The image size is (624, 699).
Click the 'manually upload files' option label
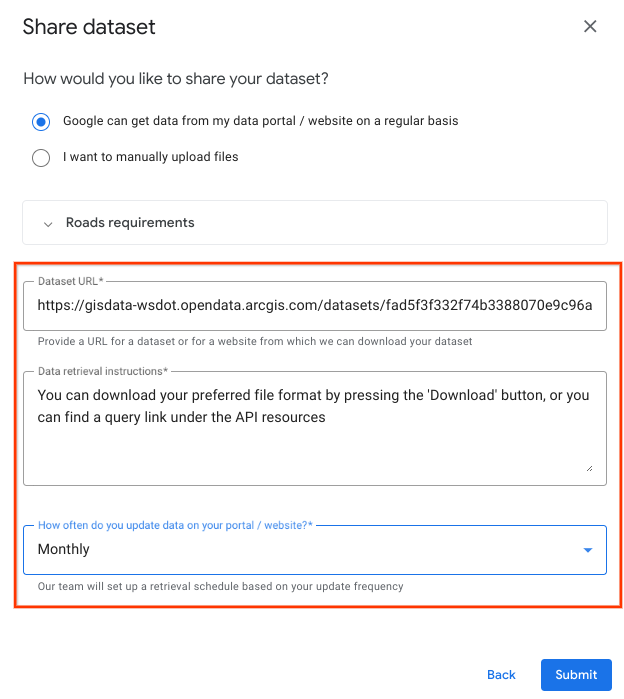pyautogui.click(x=150, y=157)
